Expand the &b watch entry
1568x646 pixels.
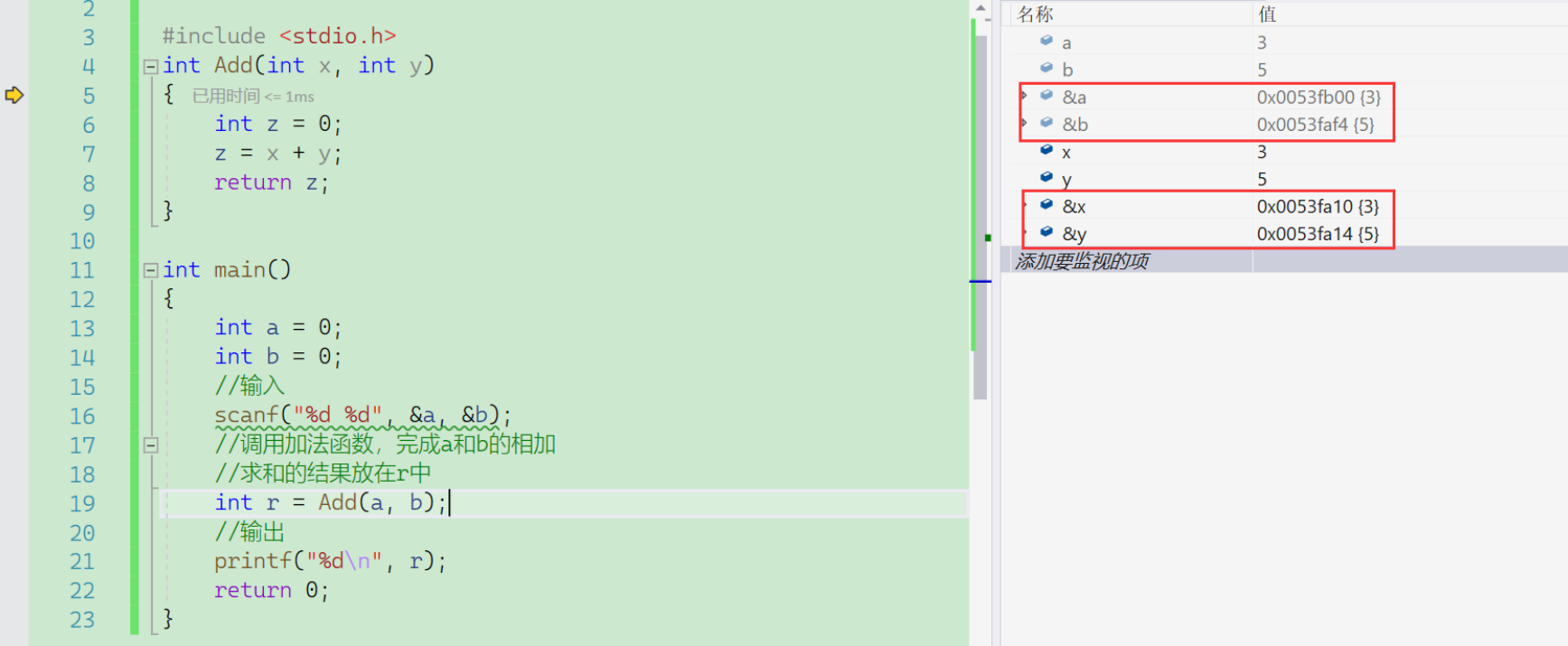[x=1025, y=123]
